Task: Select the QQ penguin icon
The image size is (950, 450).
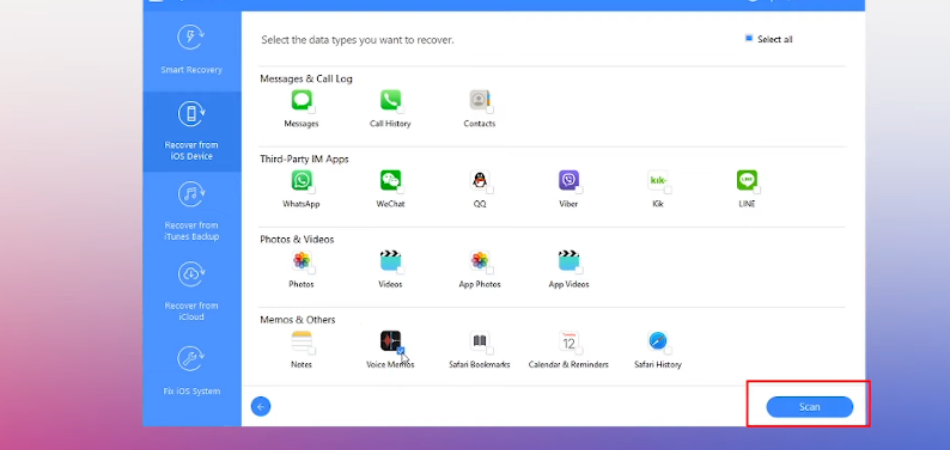Action: point(479,180)
